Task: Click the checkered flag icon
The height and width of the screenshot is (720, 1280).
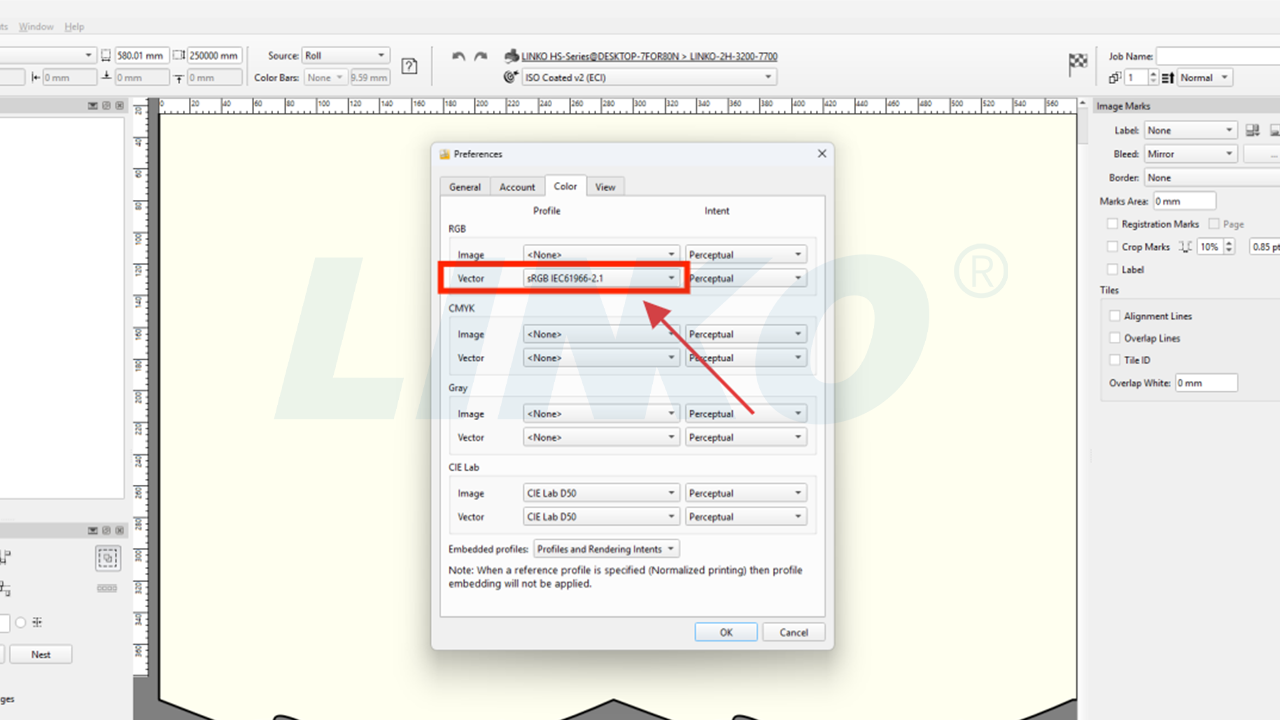Action: pos(1078,65)
